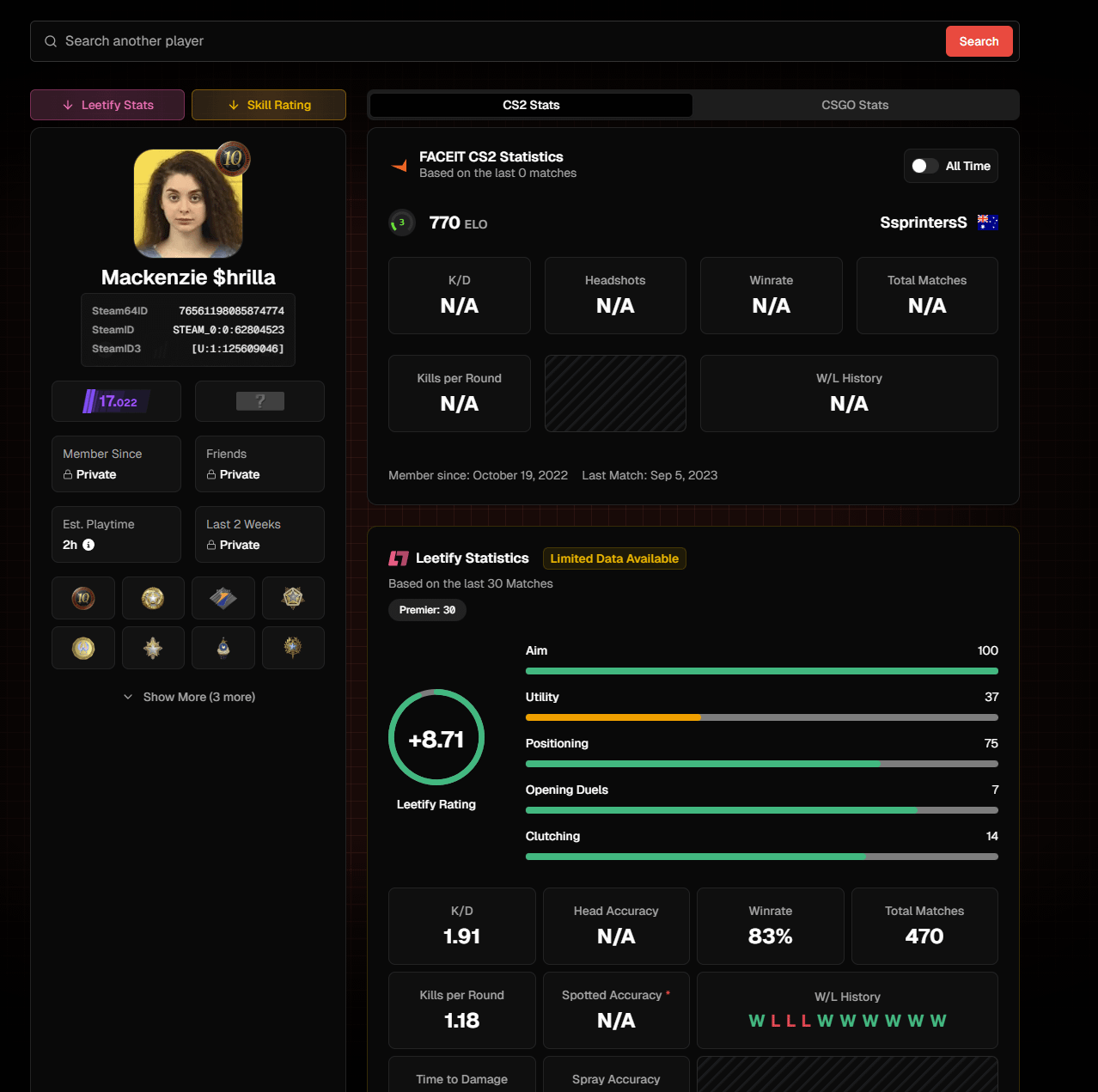The width and height of the screenshot is (1098, 1092).
Task: Expand Show More (3 more) medals
Action: click(189, 697)
